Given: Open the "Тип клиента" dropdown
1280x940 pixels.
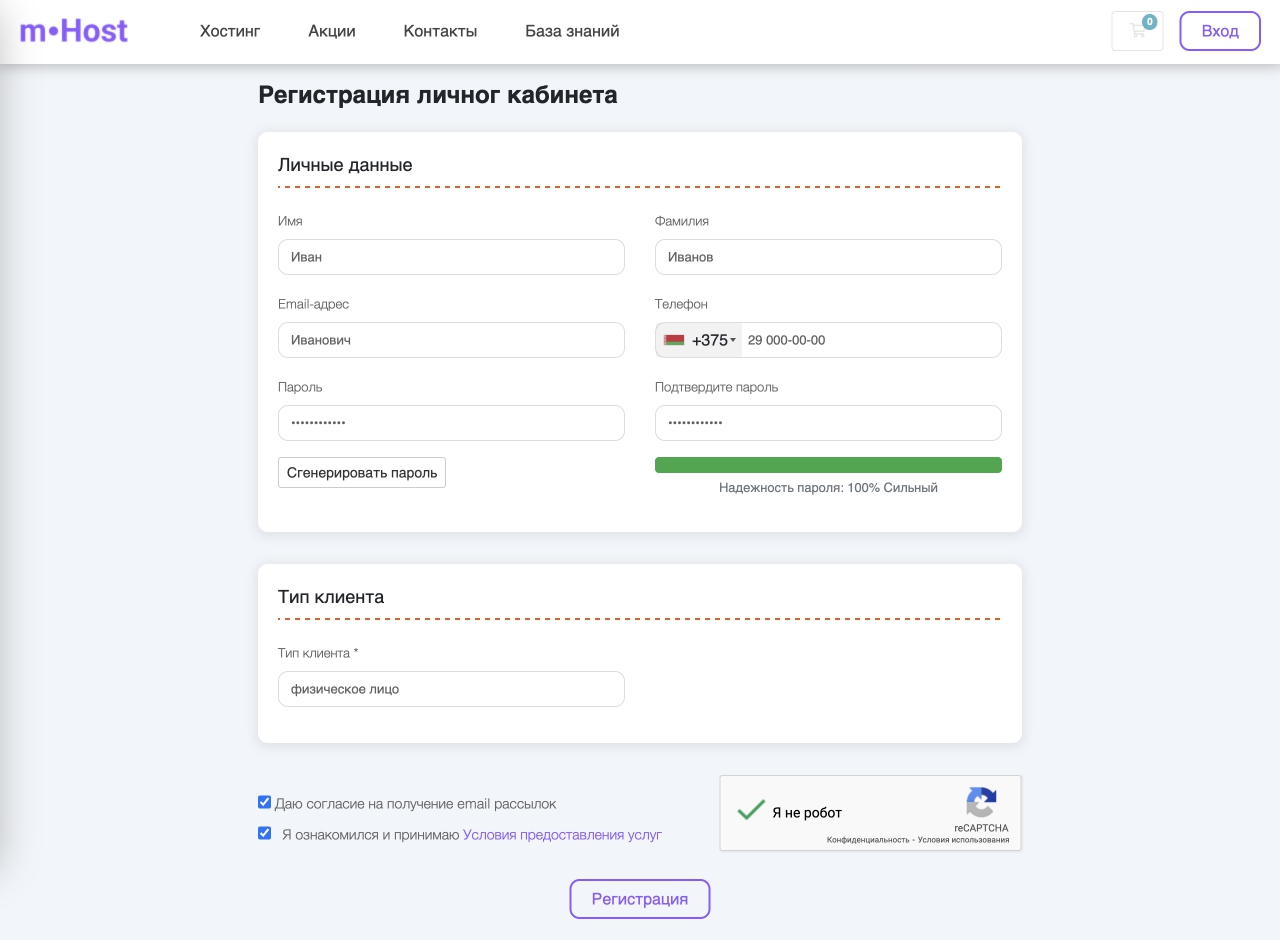Looking at the screenshot, I should coord(451,689).
